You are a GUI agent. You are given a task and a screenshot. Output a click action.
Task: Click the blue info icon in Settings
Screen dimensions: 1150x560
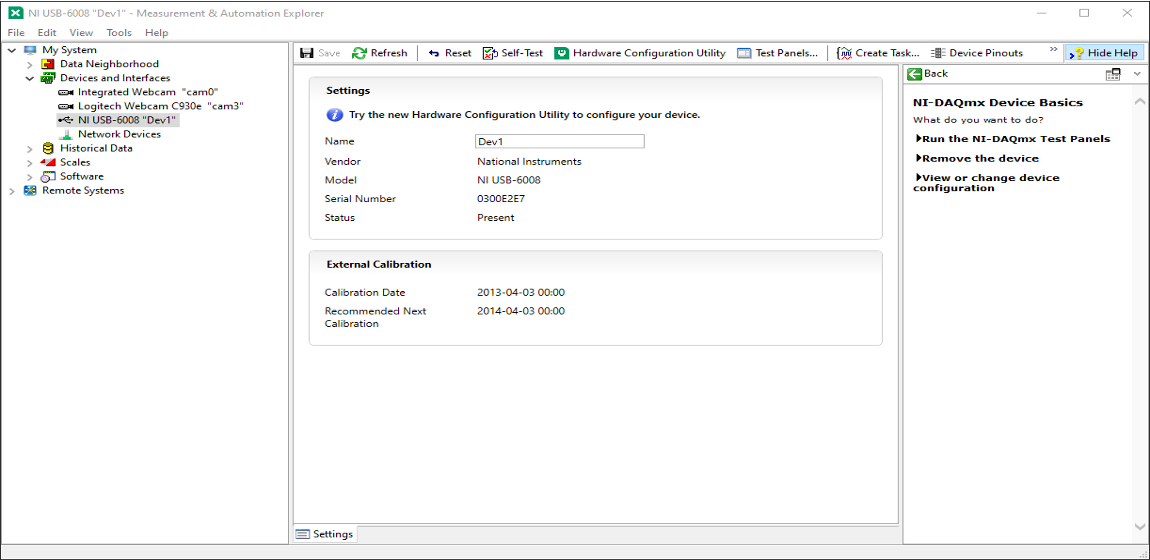(x=334, y=115)
